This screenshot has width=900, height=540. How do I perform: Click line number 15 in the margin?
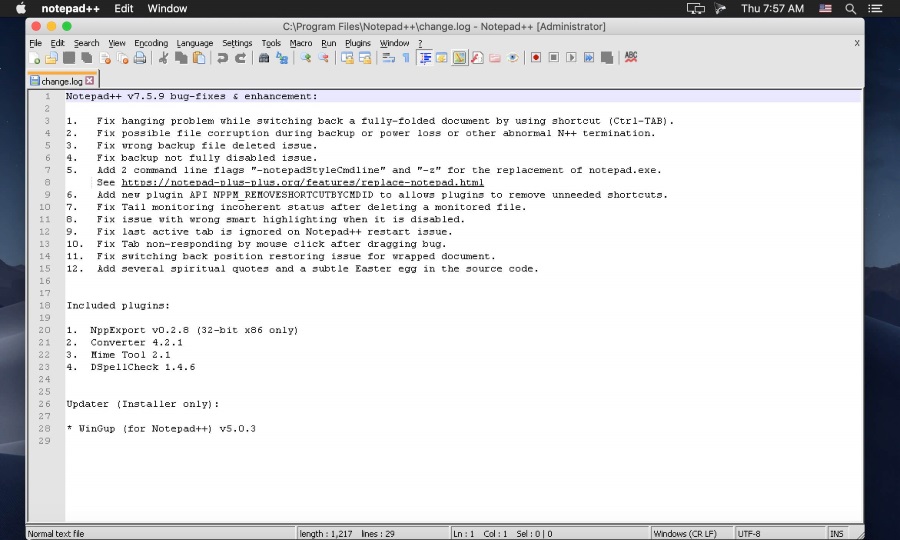point(45,269)
